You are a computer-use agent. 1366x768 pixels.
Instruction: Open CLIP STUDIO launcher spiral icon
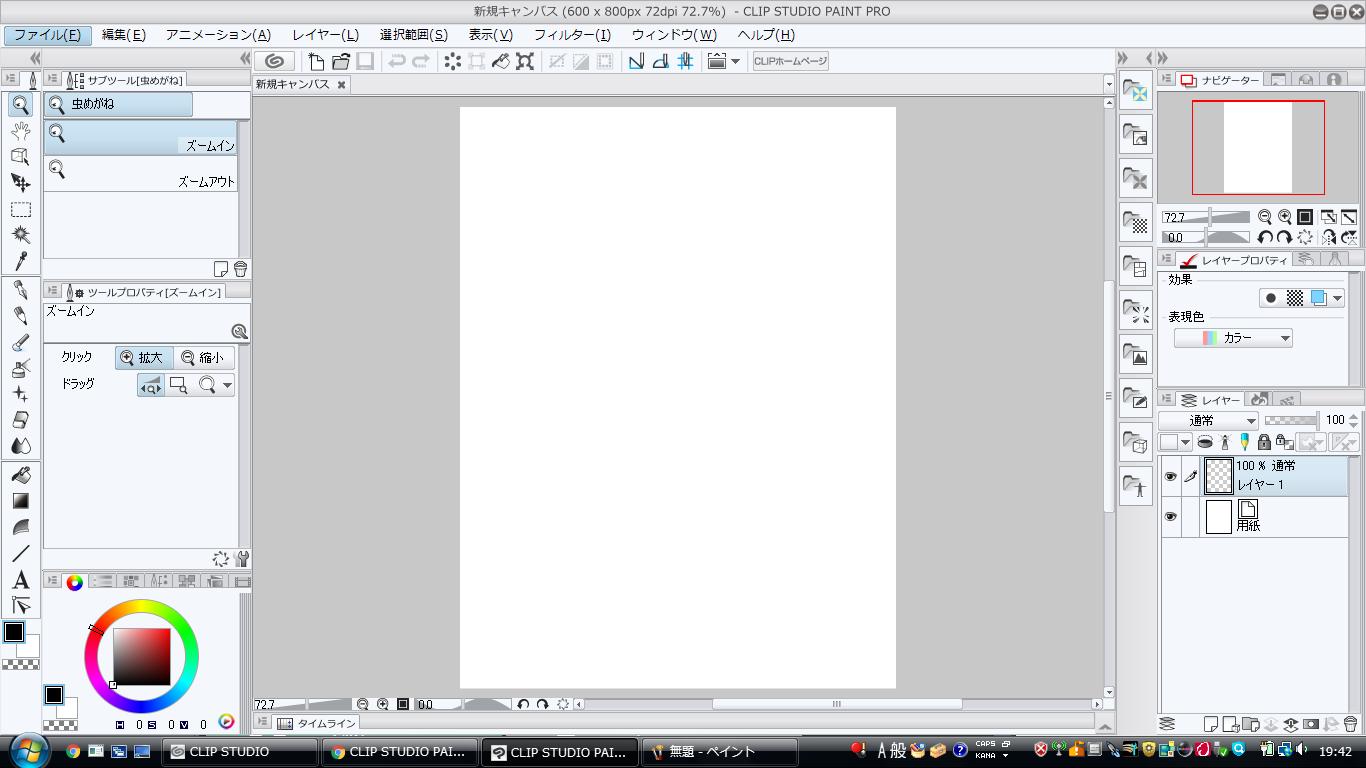pos(274,61)
